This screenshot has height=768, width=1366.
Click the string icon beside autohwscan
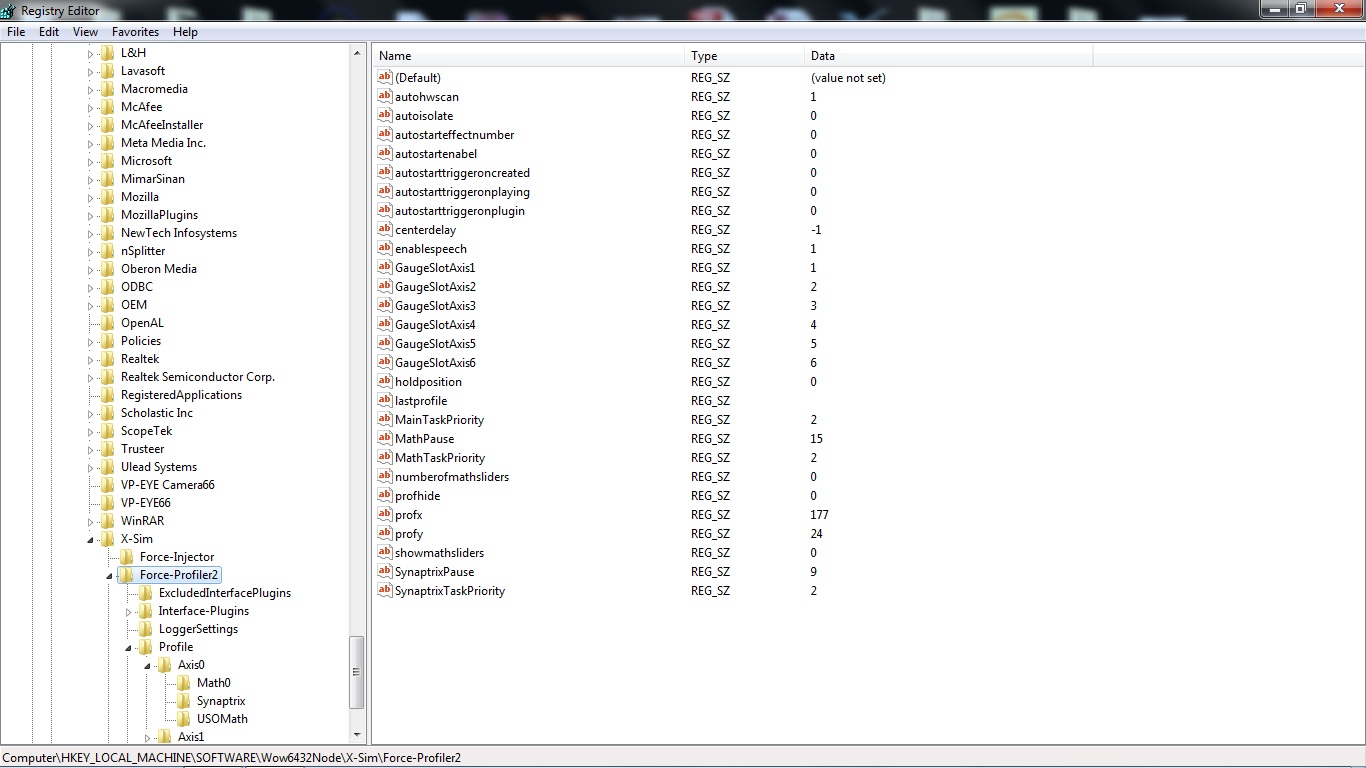pyautogui.click(x=385, y=96)
